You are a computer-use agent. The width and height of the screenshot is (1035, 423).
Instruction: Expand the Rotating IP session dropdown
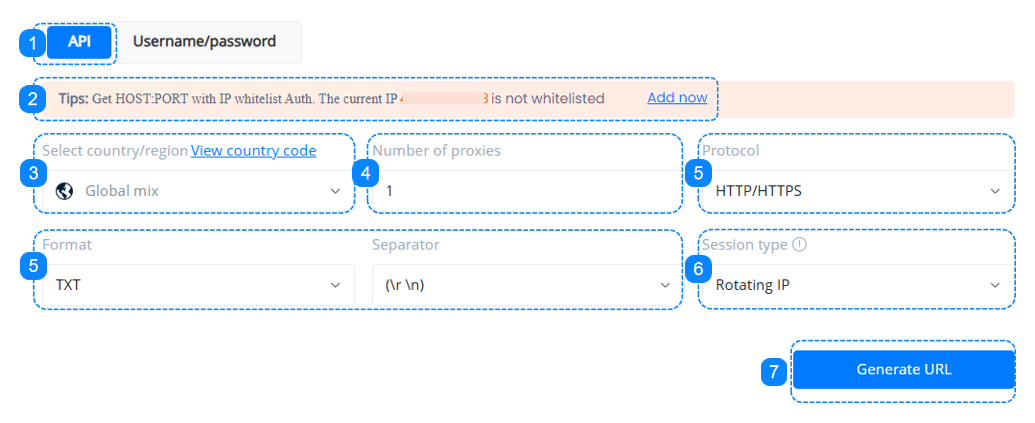pyautogui.click(x=857, y=285)
